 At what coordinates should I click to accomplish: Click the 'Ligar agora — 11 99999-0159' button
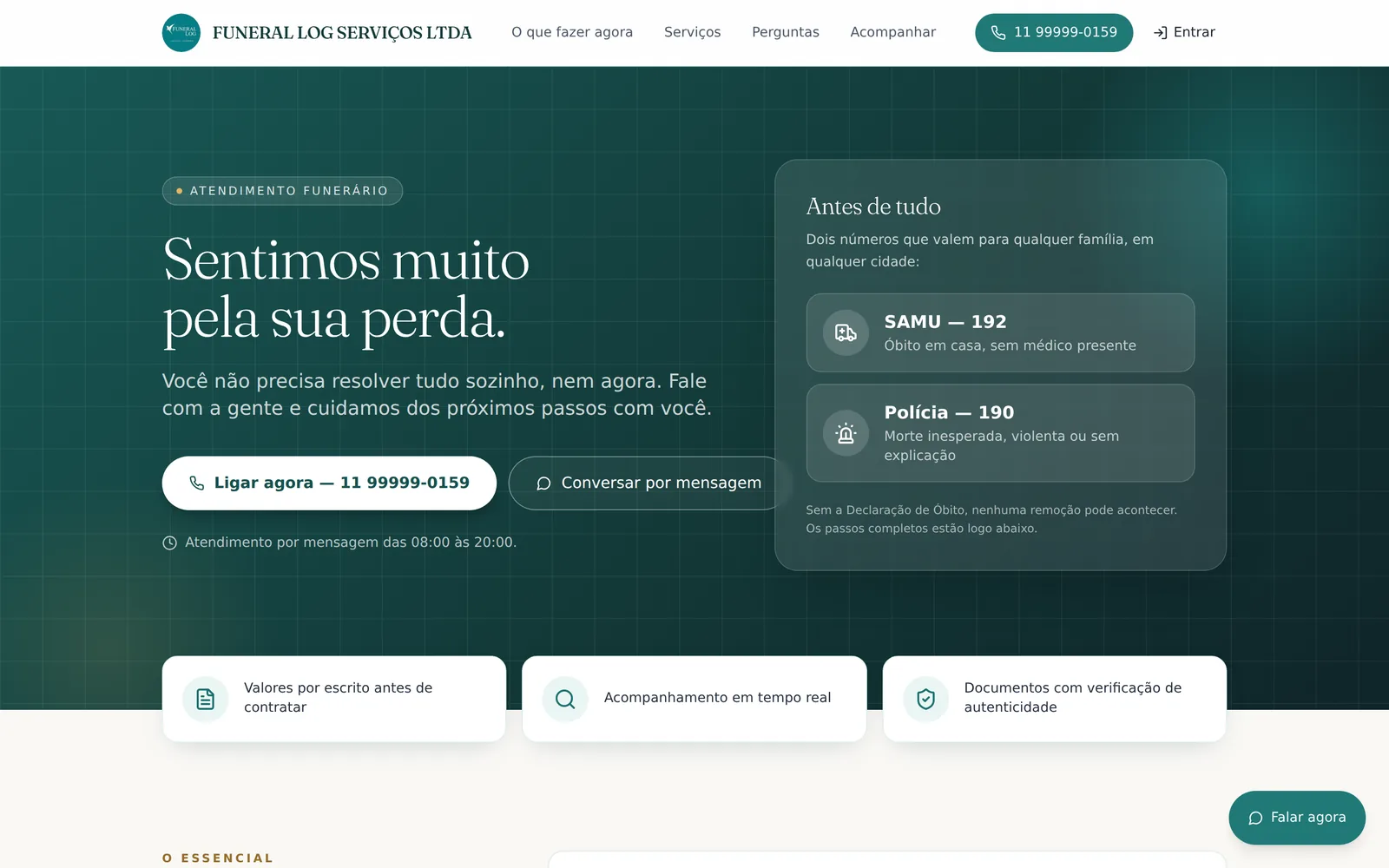[x=329, y=483]
